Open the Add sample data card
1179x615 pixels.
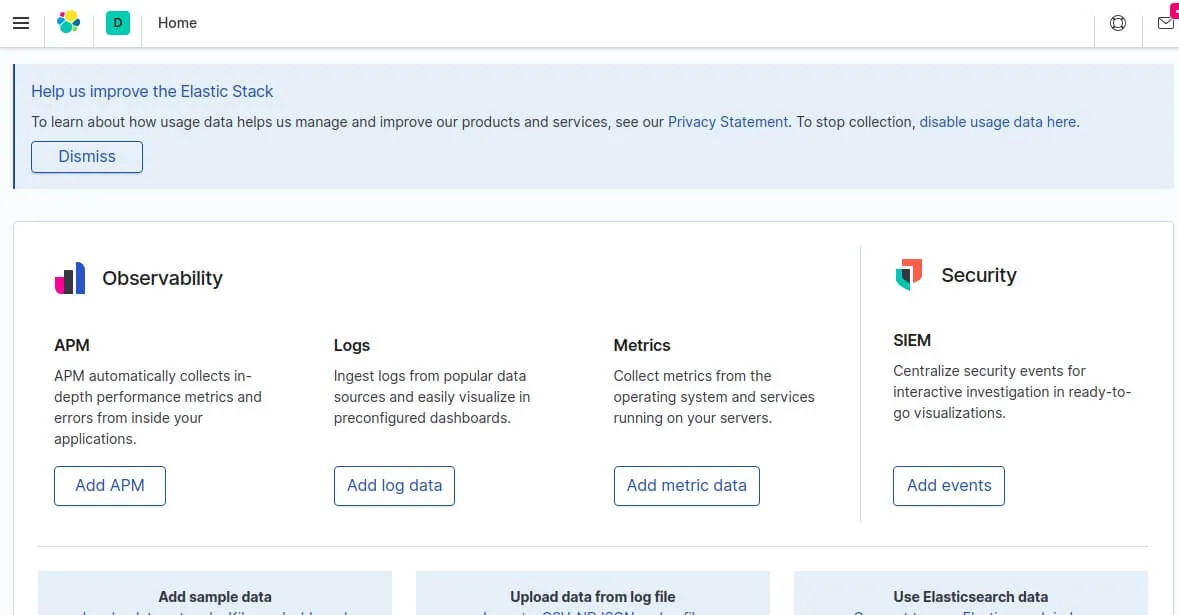(x=215, y=593)
